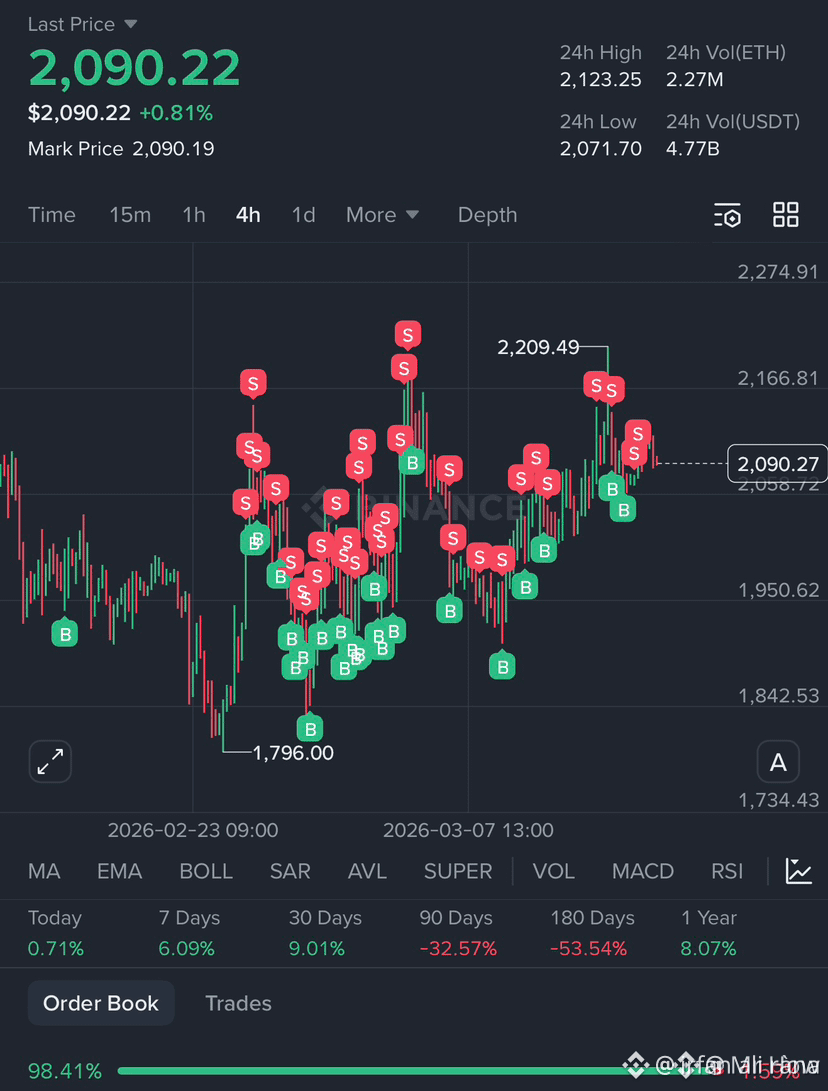
Task: Click the 1,950.62 price axis label
Action: click(x=778, y=590)
